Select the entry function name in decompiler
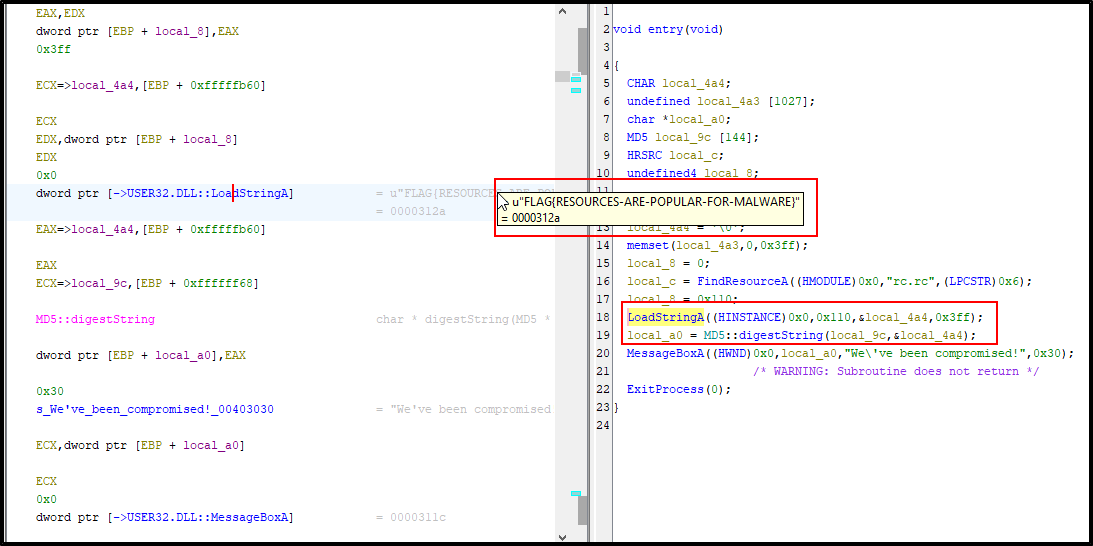The image size is (1093, 546). [x=665, y=29]
